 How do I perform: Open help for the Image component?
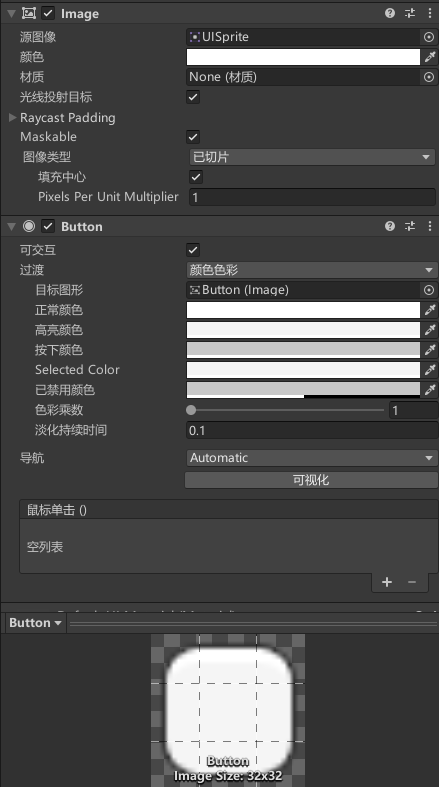(390, 13)
